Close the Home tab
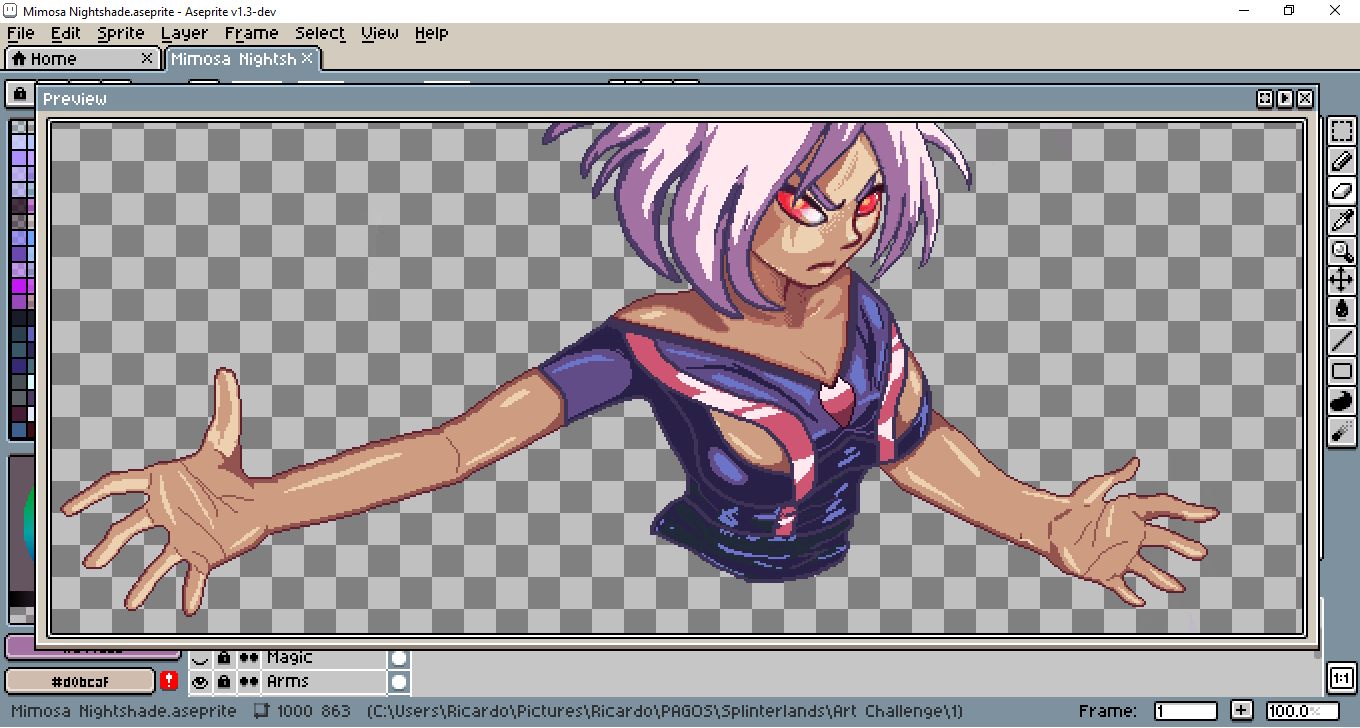 [x=147, y=59]
